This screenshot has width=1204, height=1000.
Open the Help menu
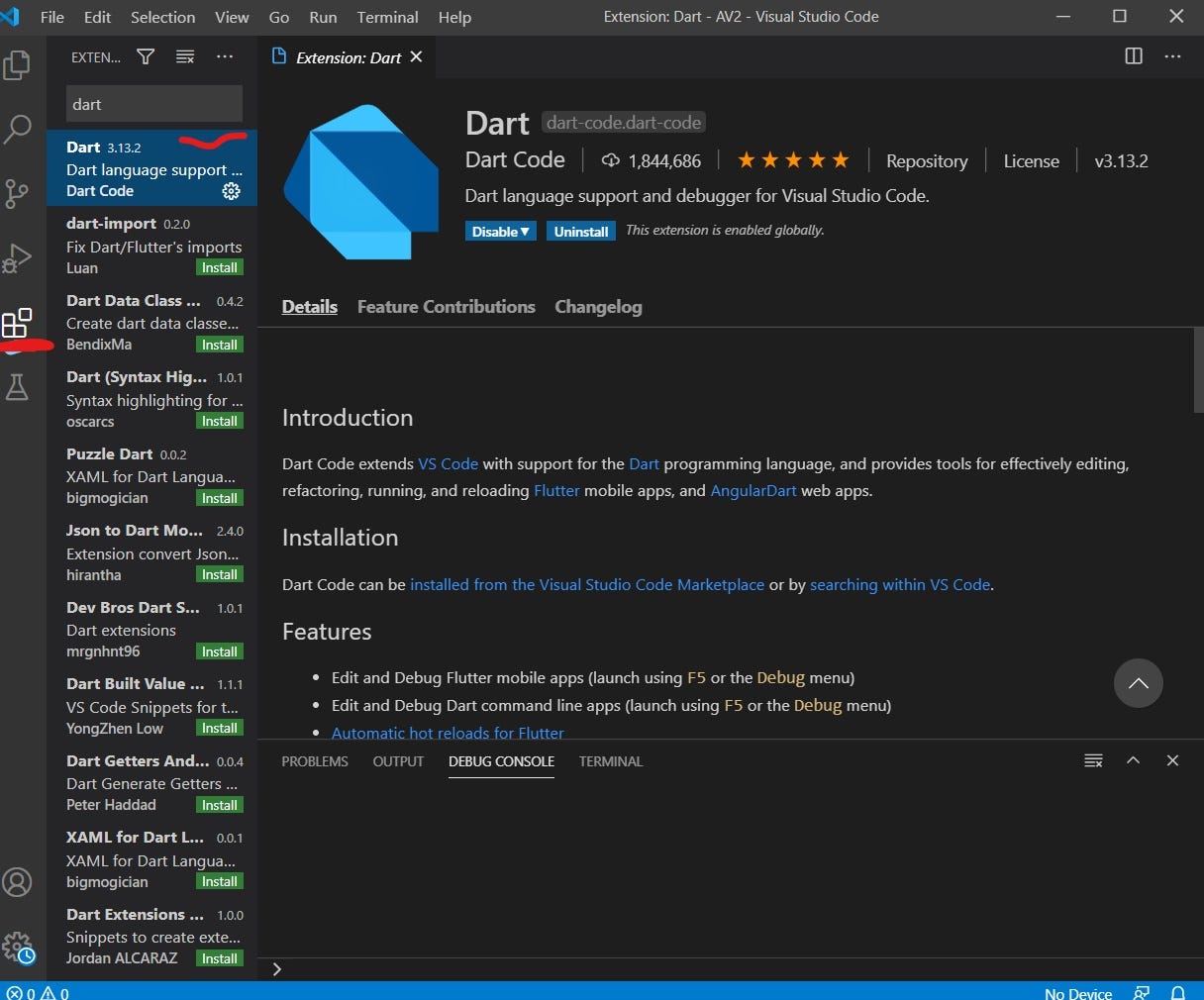(454, 17)
